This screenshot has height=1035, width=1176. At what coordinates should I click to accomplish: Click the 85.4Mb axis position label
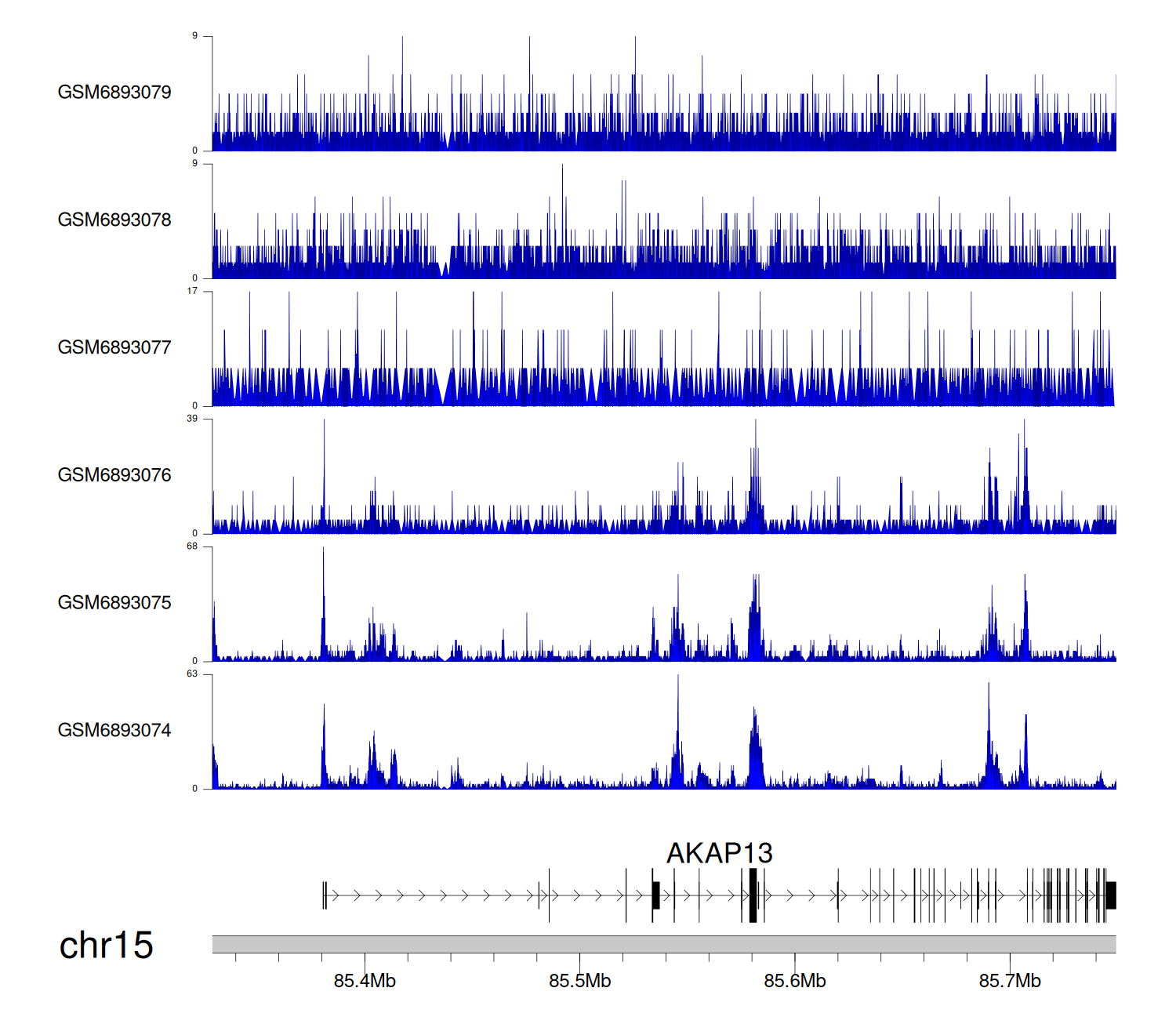tap(365, 981)
